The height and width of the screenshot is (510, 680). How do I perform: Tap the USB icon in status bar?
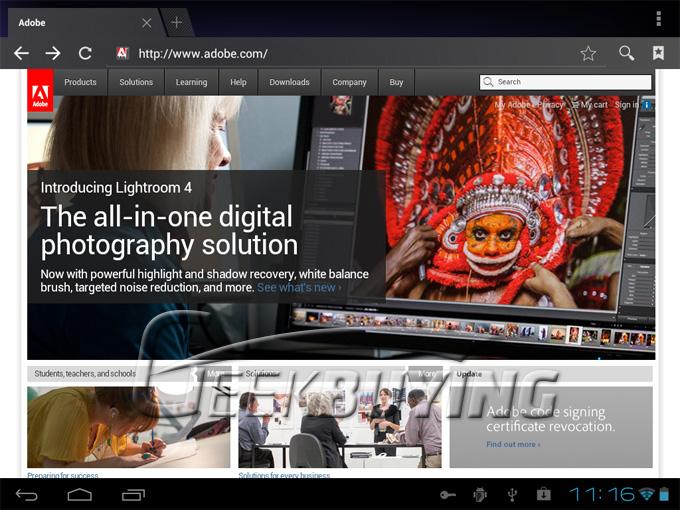coord(512,494)
